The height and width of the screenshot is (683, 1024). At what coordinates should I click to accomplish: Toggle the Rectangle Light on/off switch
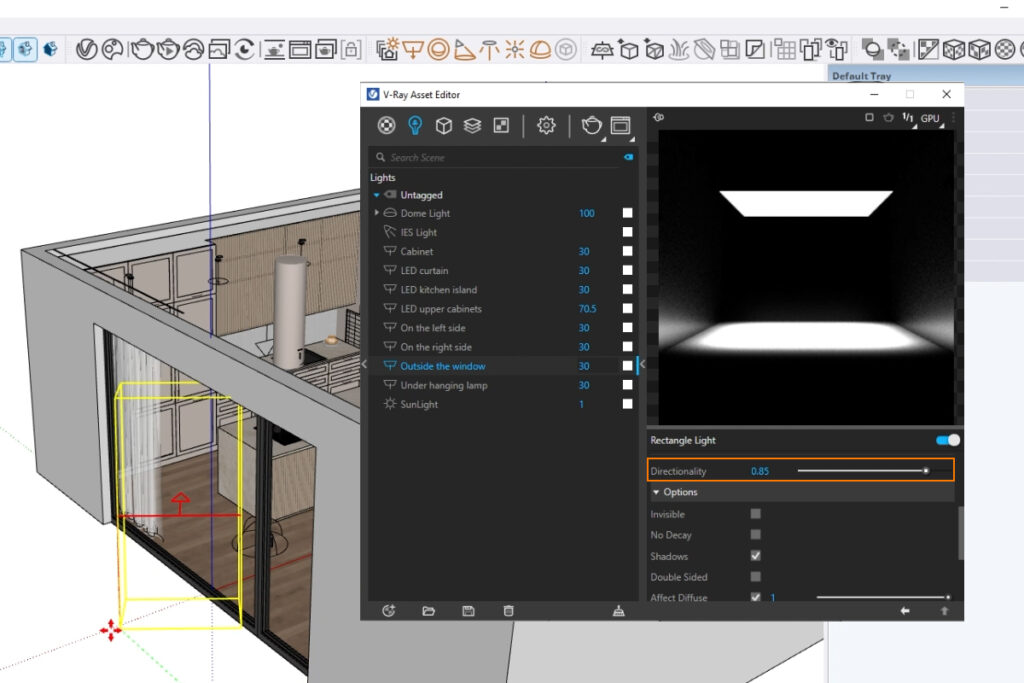[947, 440]
